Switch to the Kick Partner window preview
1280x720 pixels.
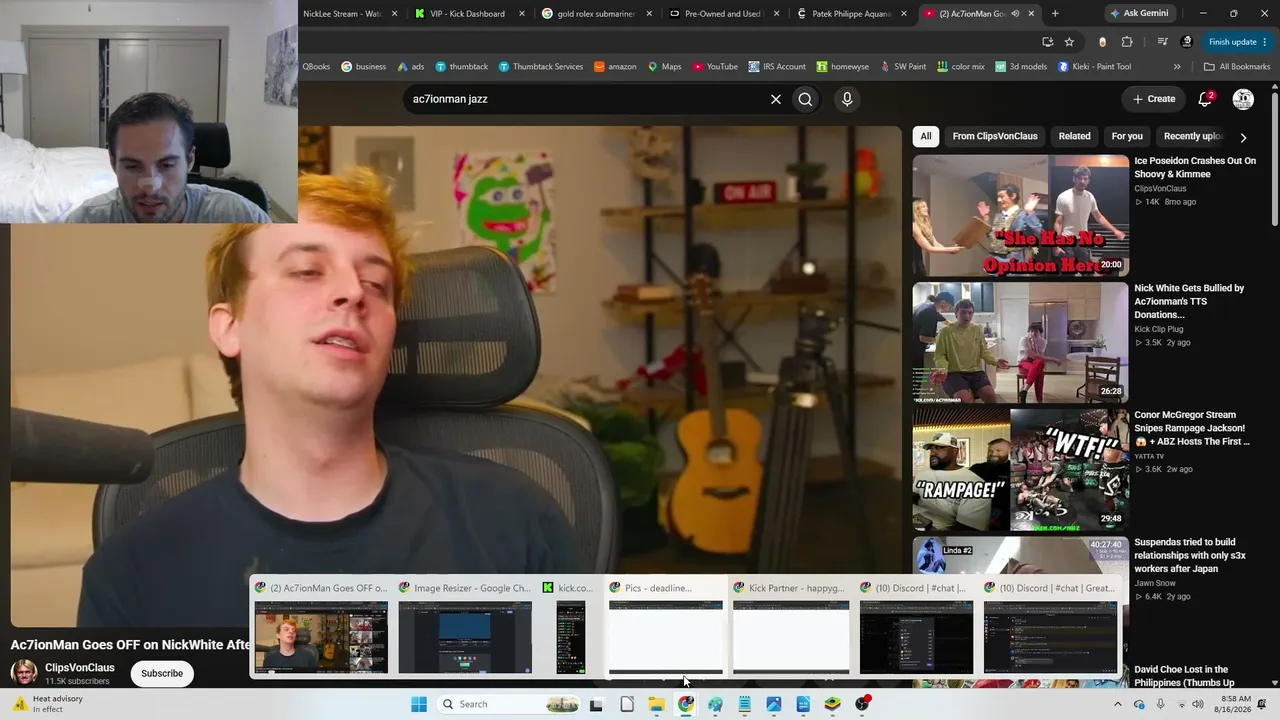(791, 628)
